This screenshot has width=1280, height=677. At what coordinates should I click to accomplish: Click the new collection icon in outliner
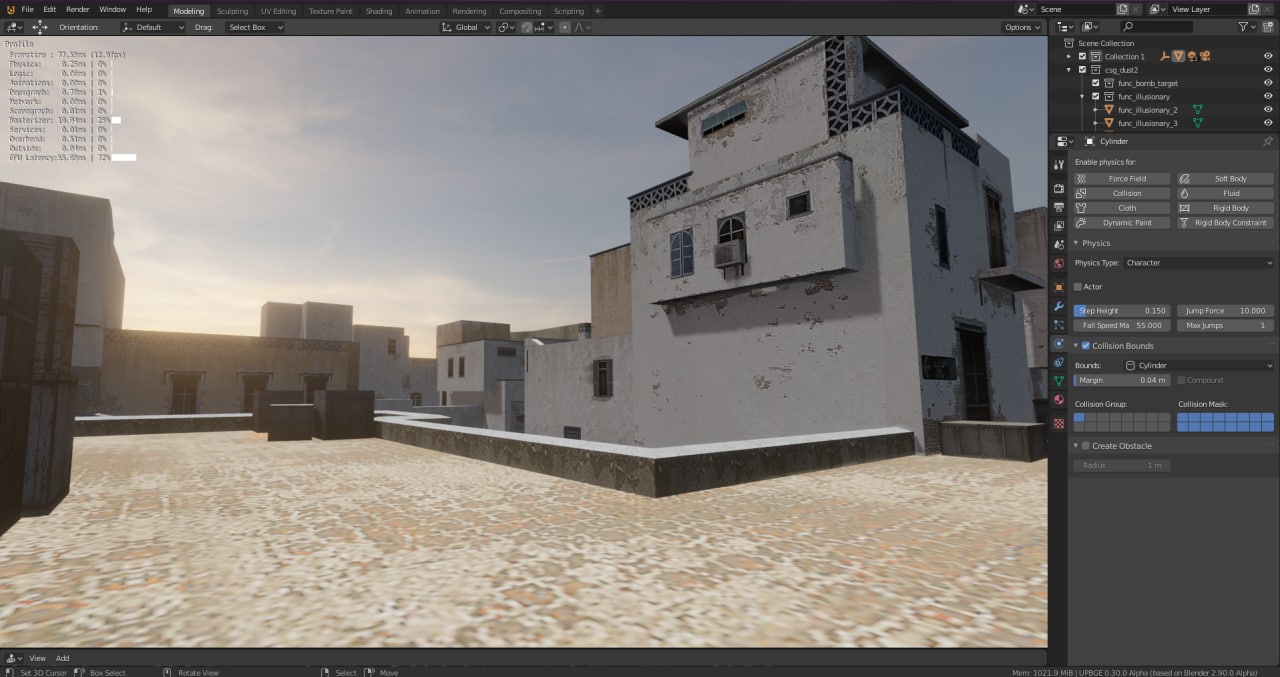(1269, 27)
